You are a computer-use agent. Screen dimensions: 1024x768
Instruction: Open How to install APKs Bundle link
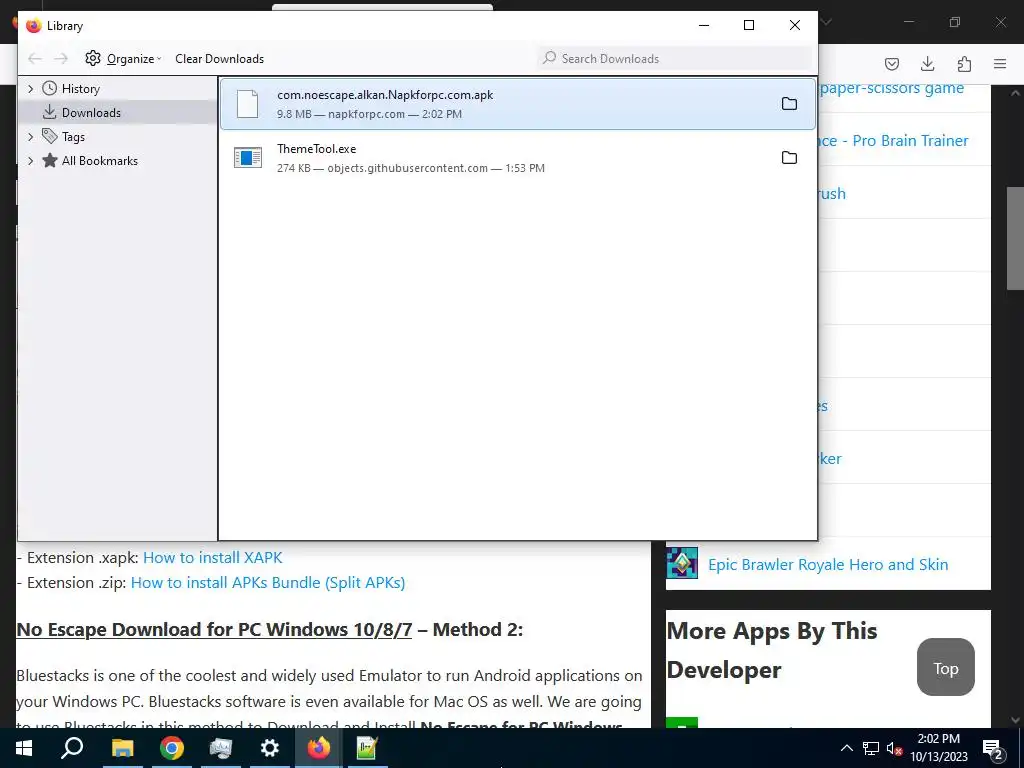coord(268,582)
